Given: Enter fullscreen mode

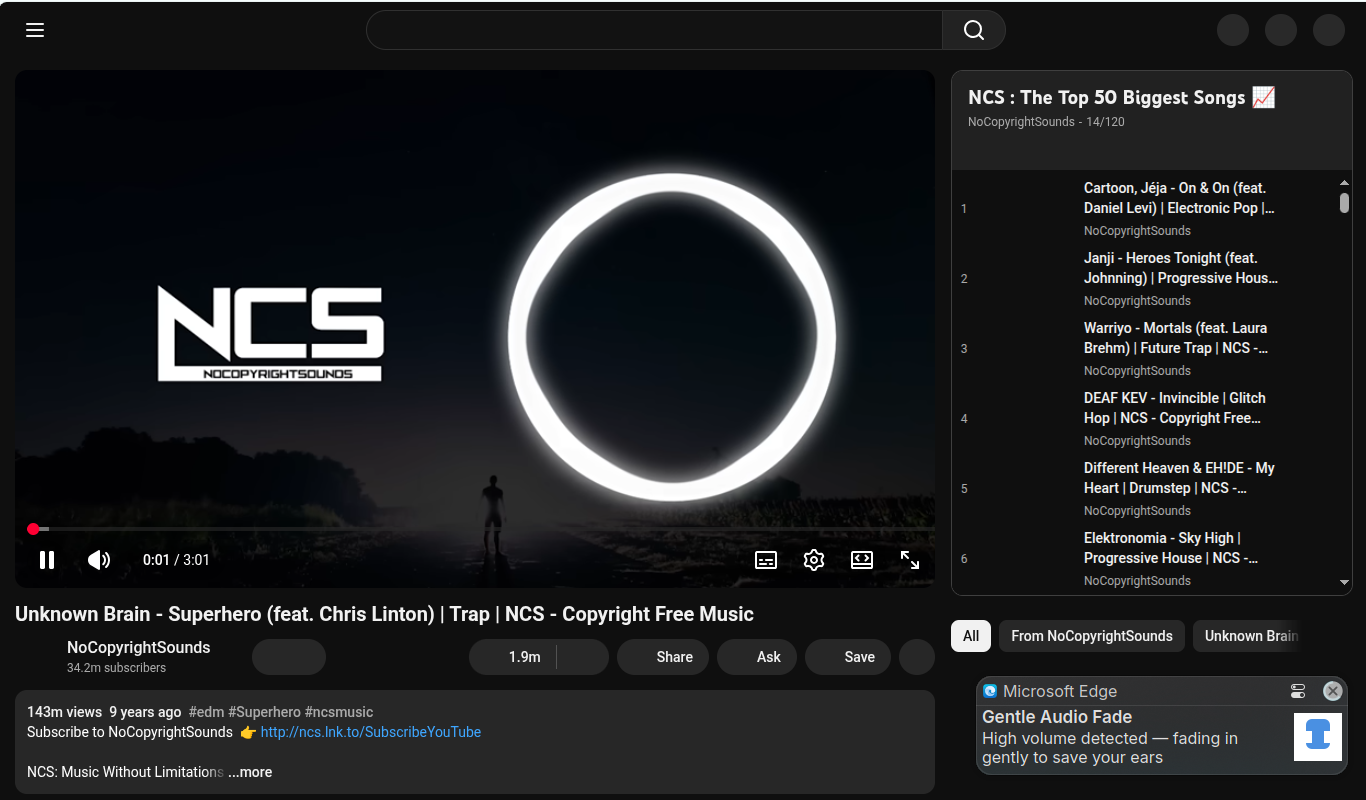Looking at the screenshot, I should click(909, 560).
